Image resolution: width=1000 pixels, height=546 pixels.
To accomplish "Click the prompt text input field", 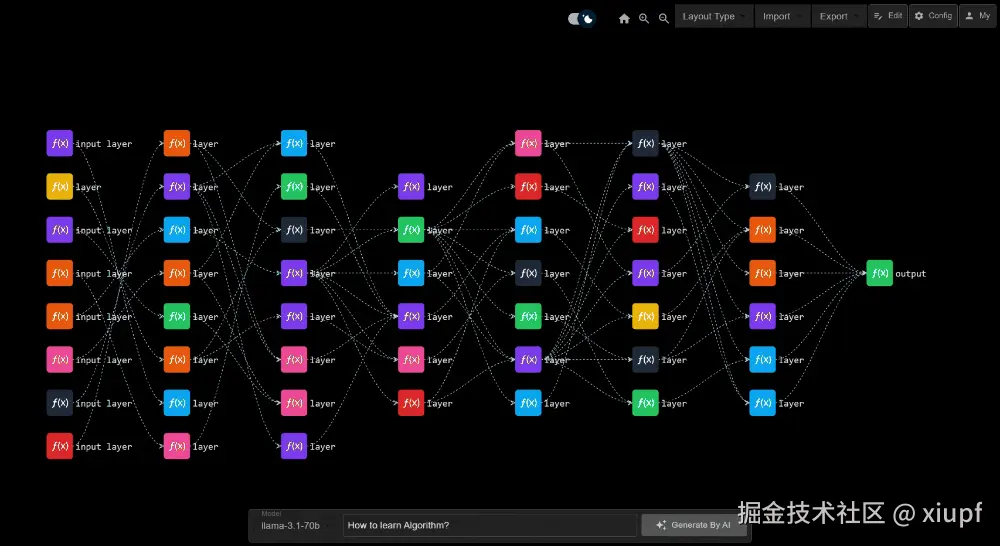I will [x=490, y=525].
